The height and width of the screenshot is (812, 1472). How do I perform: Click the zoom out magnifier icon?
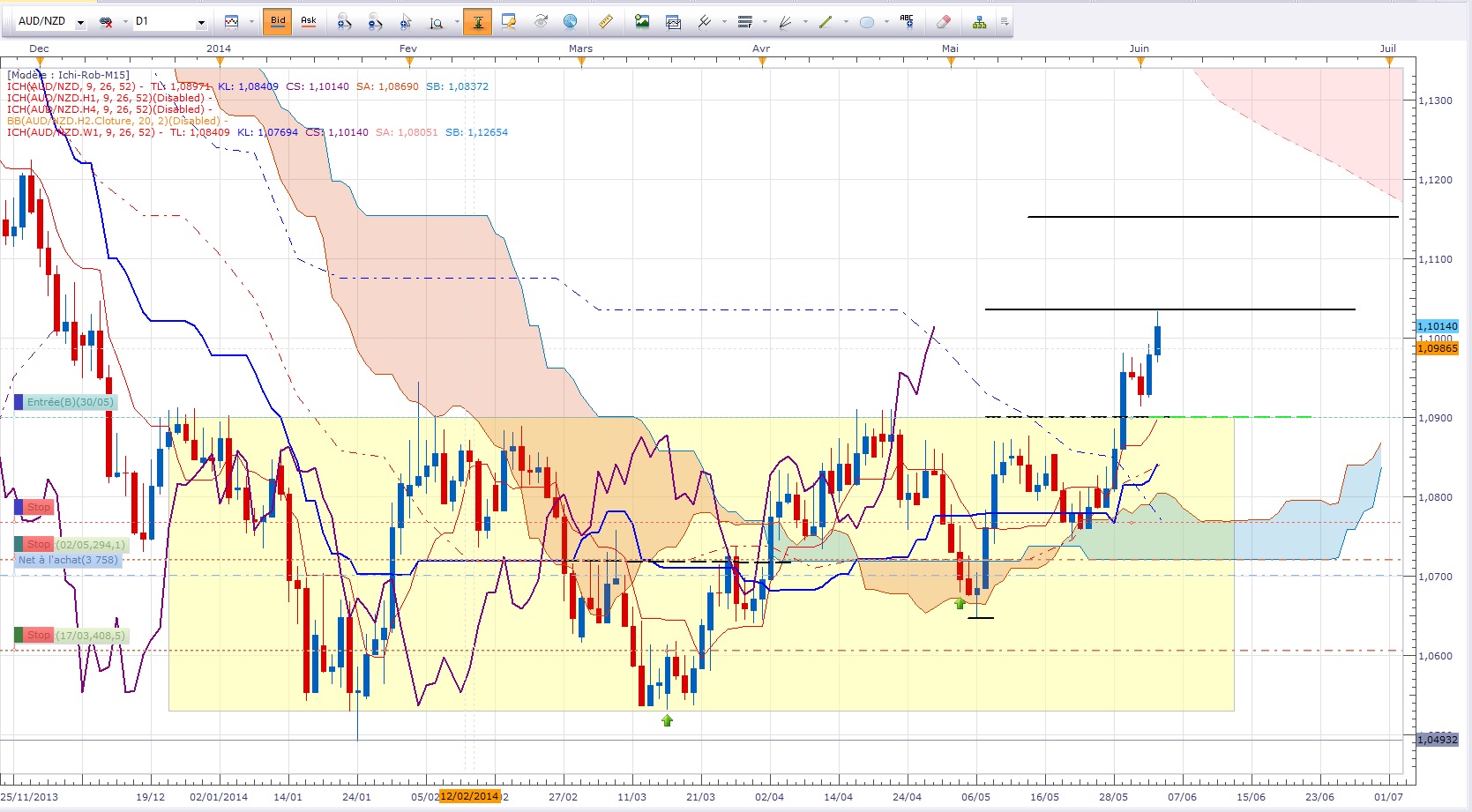(x=375, y=22)
